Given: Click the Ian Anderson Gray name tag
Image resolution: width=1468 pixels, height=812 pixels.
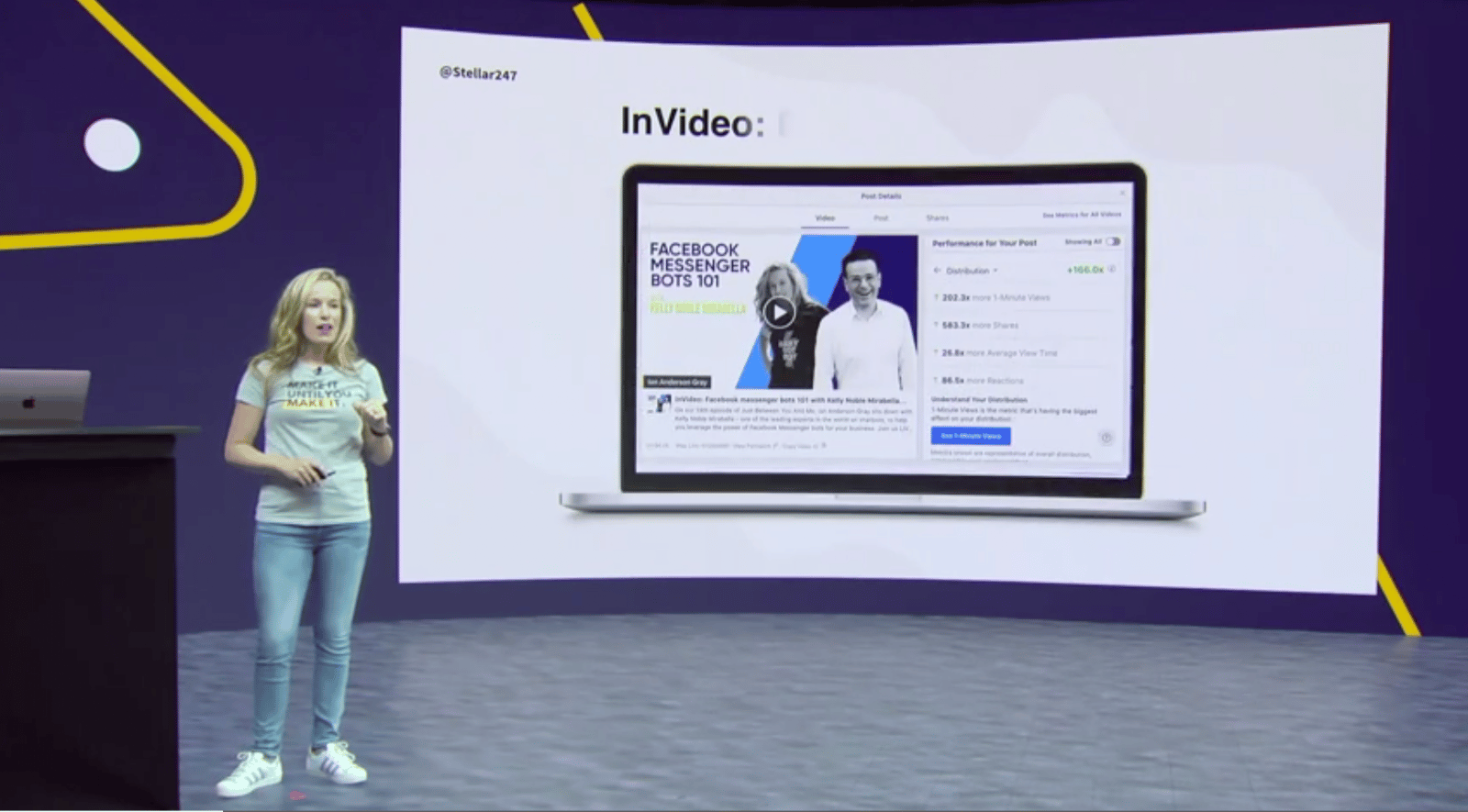Looking at the screenshot, I should (x=677, y=382).
